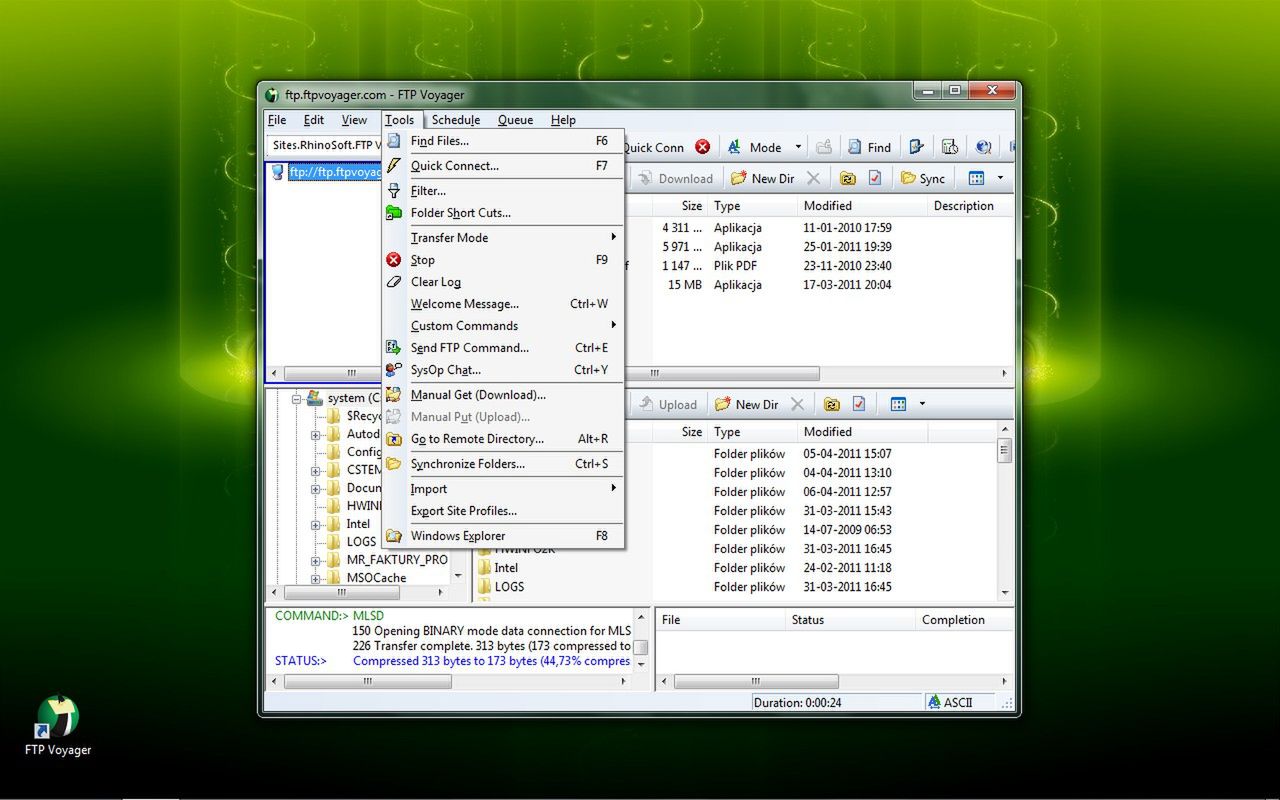Open the local view mode dropdown arrow
This screenshot has height=800, width=1280.
[x=921, y=404]
